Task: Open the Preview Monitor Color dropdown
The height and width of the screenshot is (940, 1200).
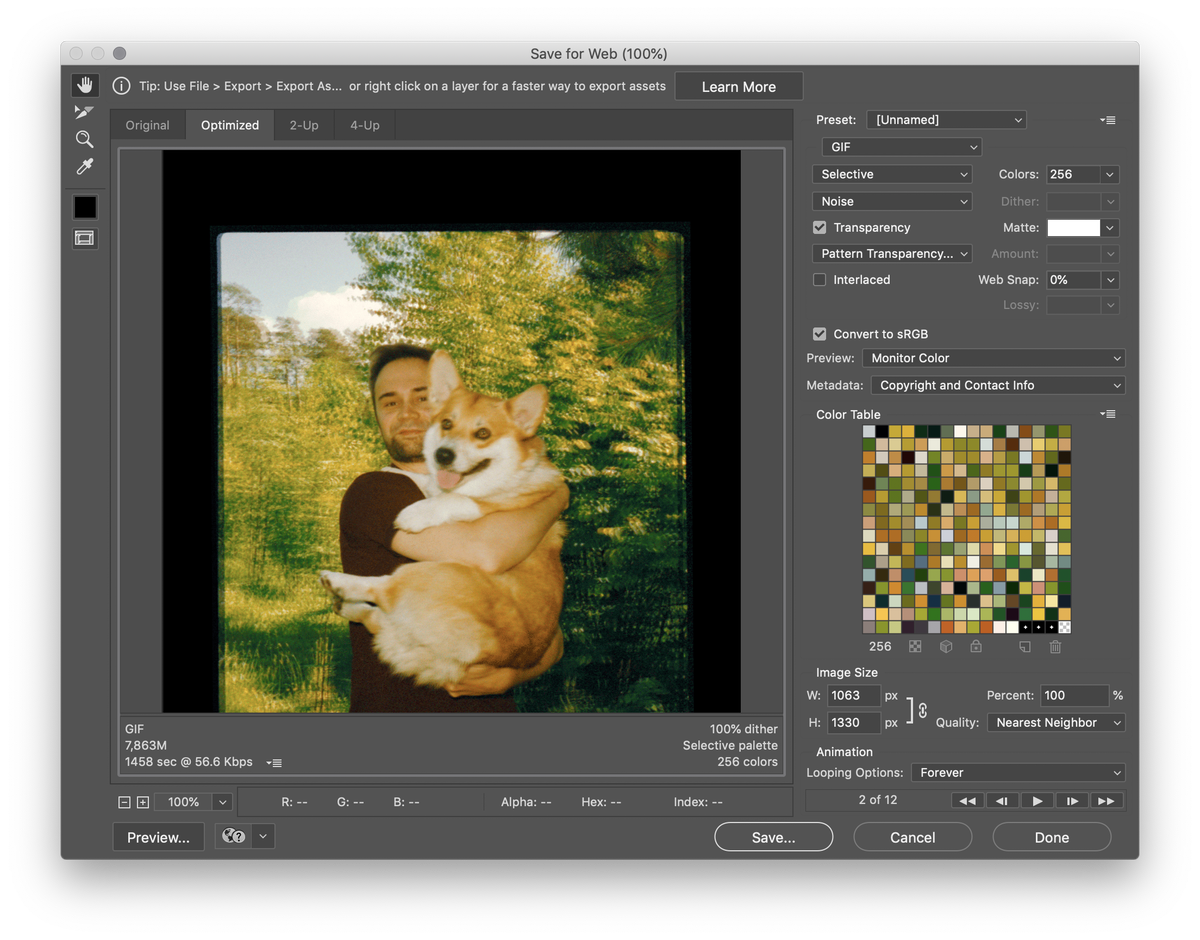Action: (x=993, y=358)
